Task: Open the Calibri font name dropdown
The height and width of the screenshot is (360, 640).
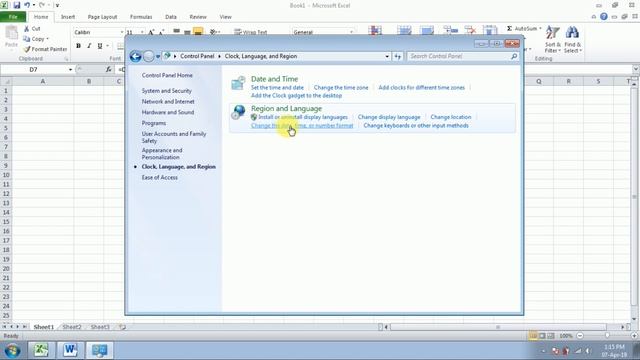Action: point(122,32)
